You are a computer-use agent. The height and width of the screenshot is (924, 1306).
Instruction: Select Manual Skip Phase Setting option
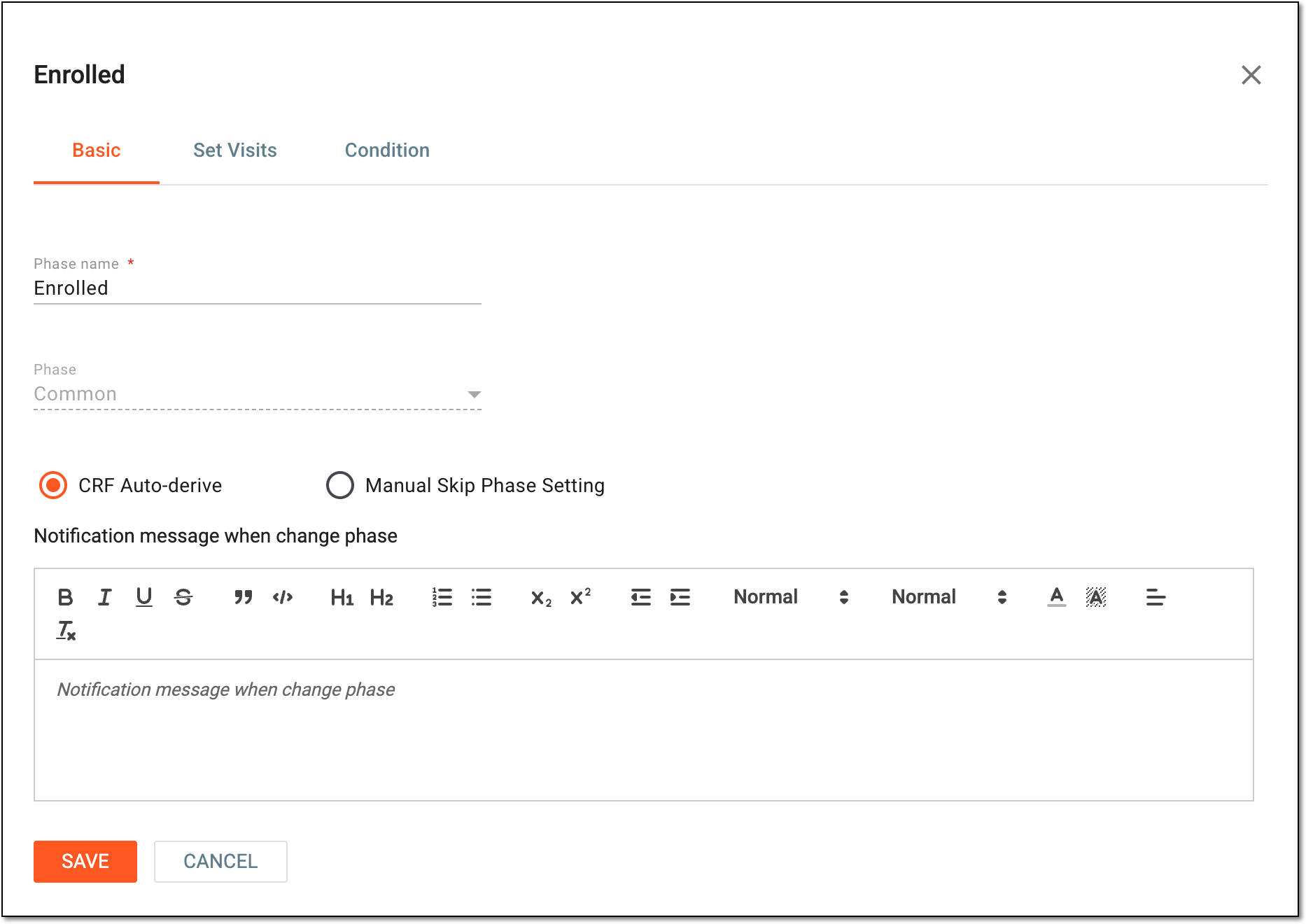[x=340, y=485]
